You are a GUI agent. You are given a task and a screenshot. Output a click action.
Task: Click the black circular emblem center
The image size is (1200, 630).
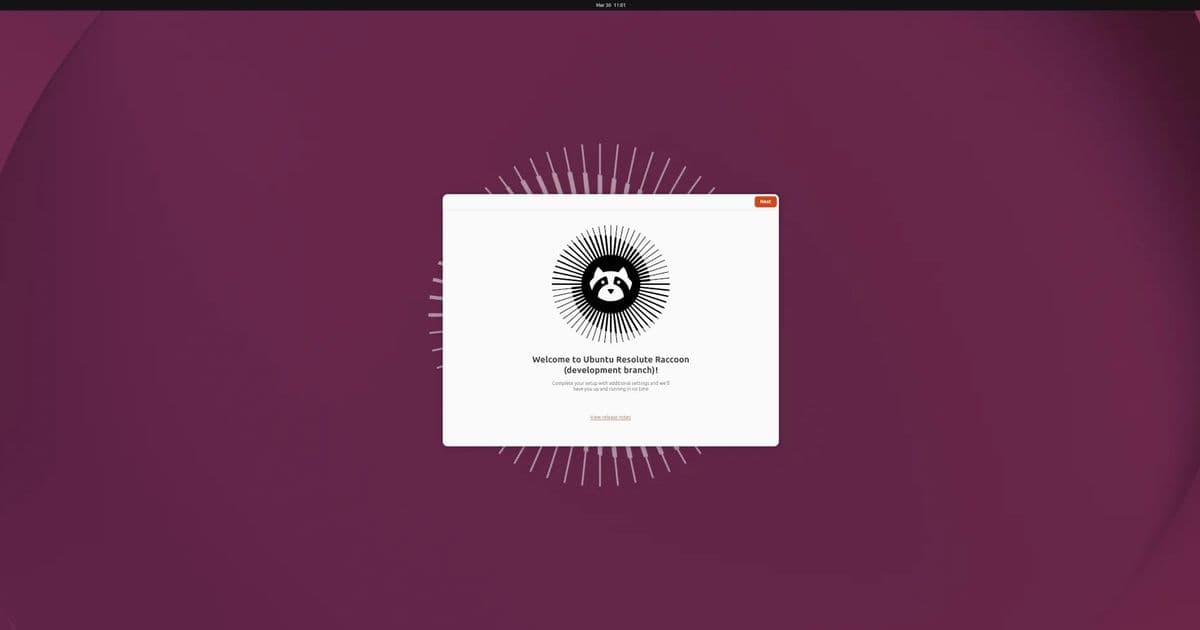[x=610, y=285]
